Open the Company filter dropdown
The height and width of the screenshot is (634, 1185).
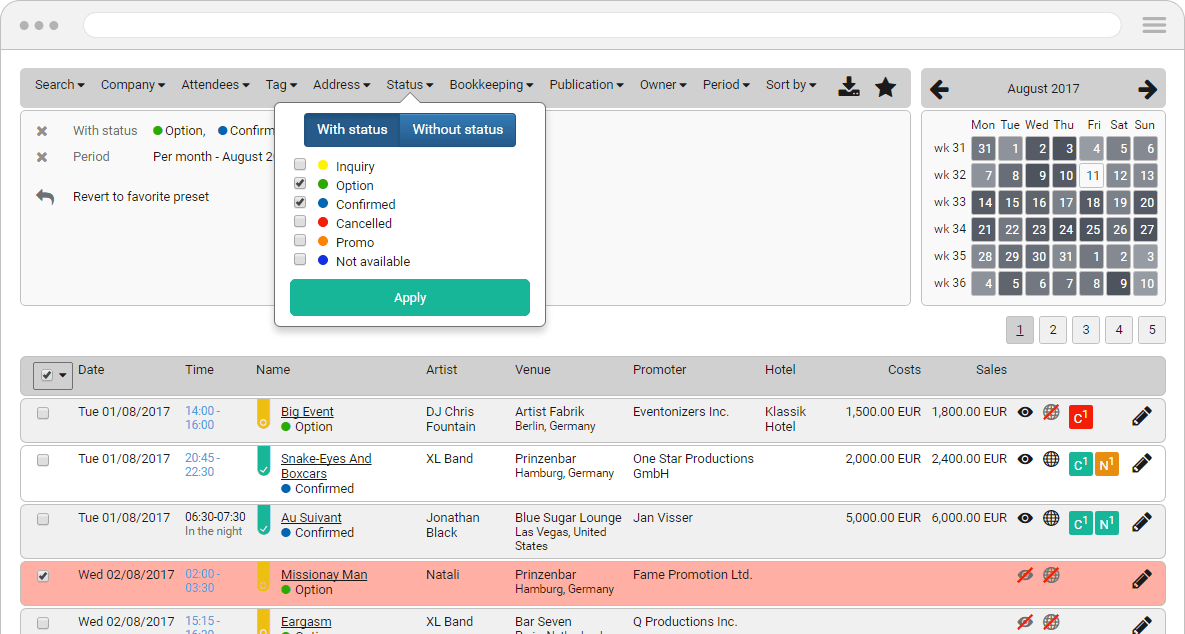pyautogui.click(x=133, y=85)
